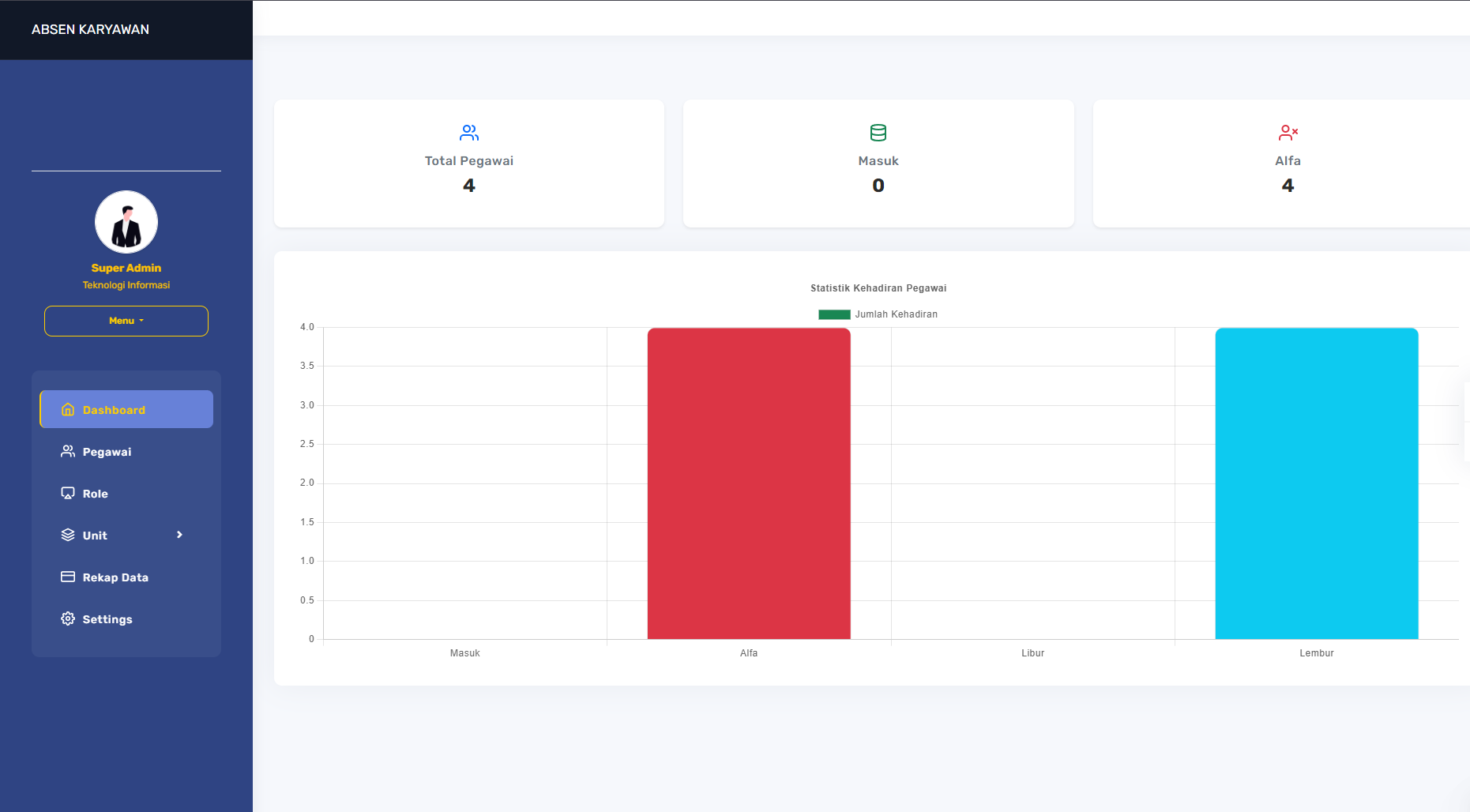Click the Super Admin avatar picture
Image resolution: width=1470 pixels, height=812 pixels.
coord(126,222)
